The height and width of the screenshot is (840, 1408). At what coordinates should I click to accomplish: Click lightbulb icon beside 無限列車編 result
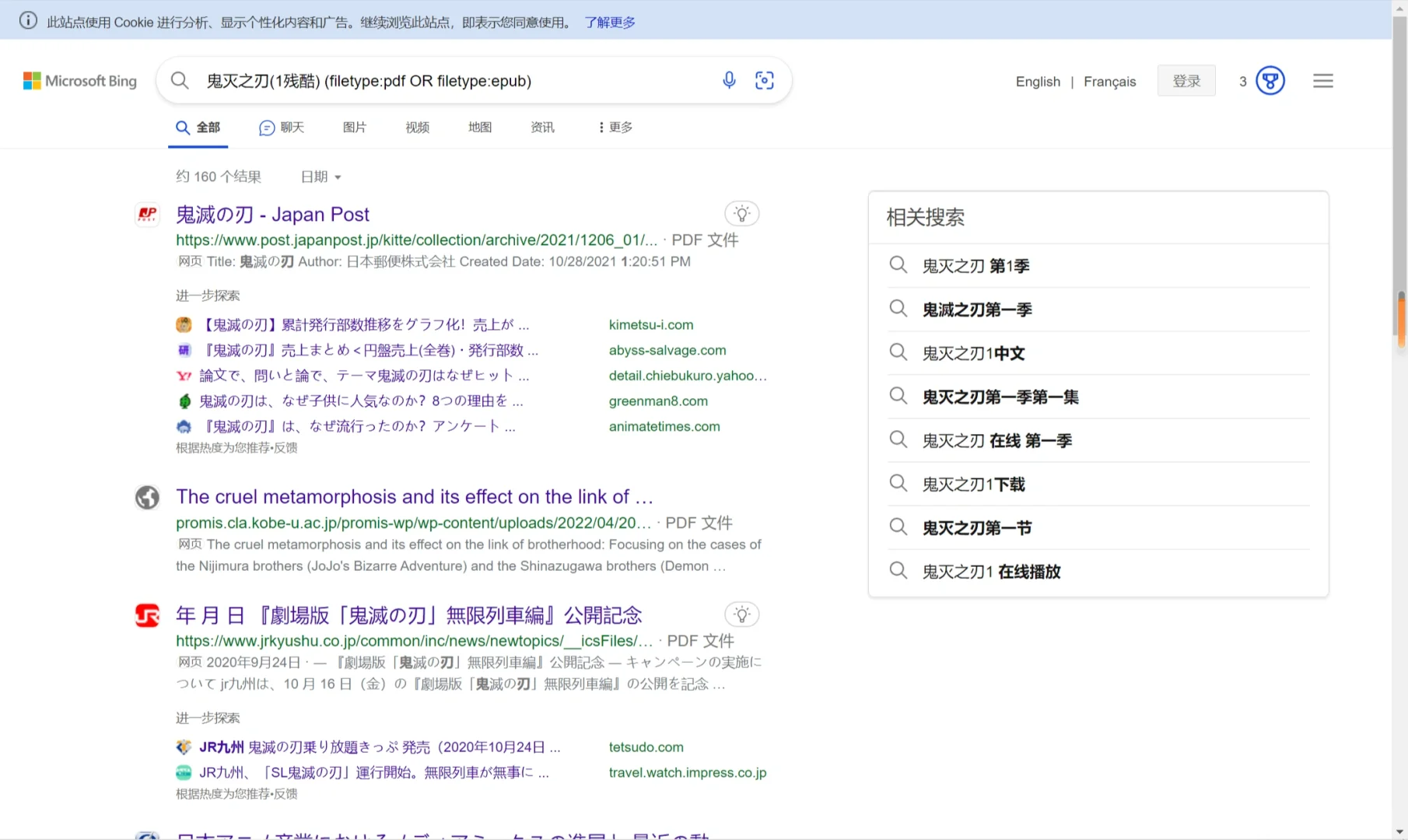tap(742, 614)
